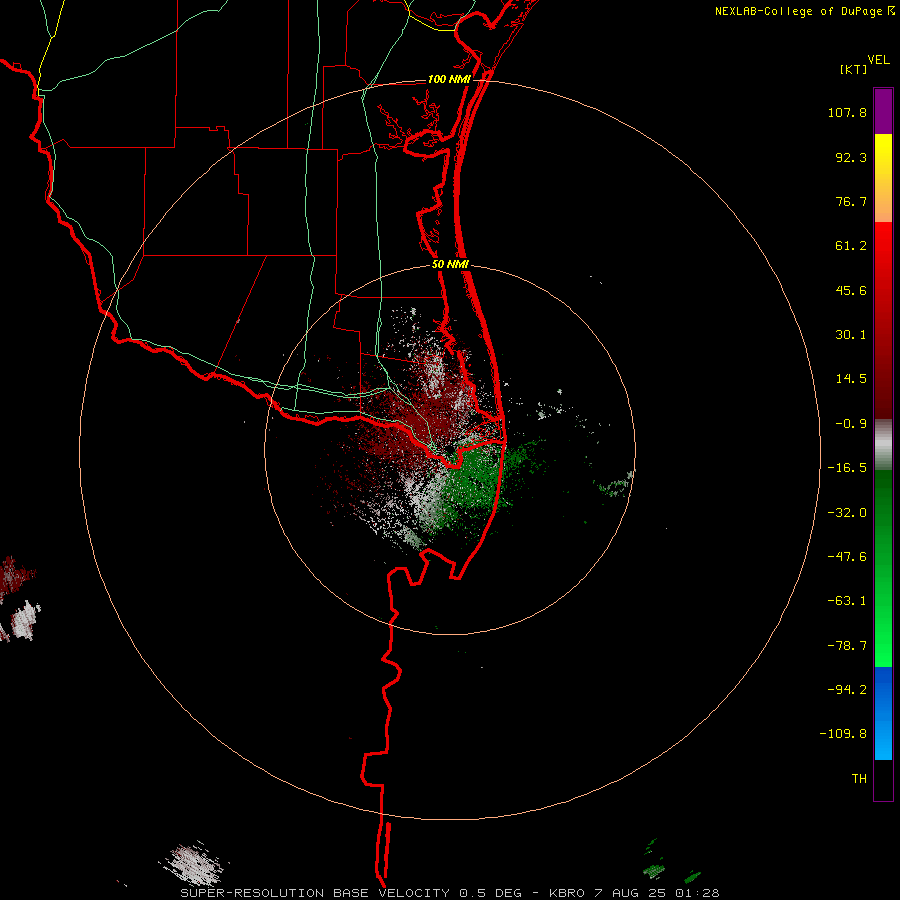Image resolution: width=900 pixels, height=900 pixels.
Task: Click the -109.8 legend value
Action: pyautogui.click(x=843, y=734)
